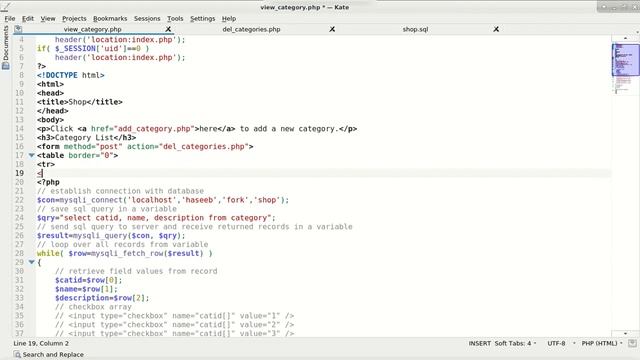The image size is (640, 360).
Task: Click the if $_SESSION['uid']==0 line
Action: click(x=93, y=49)
